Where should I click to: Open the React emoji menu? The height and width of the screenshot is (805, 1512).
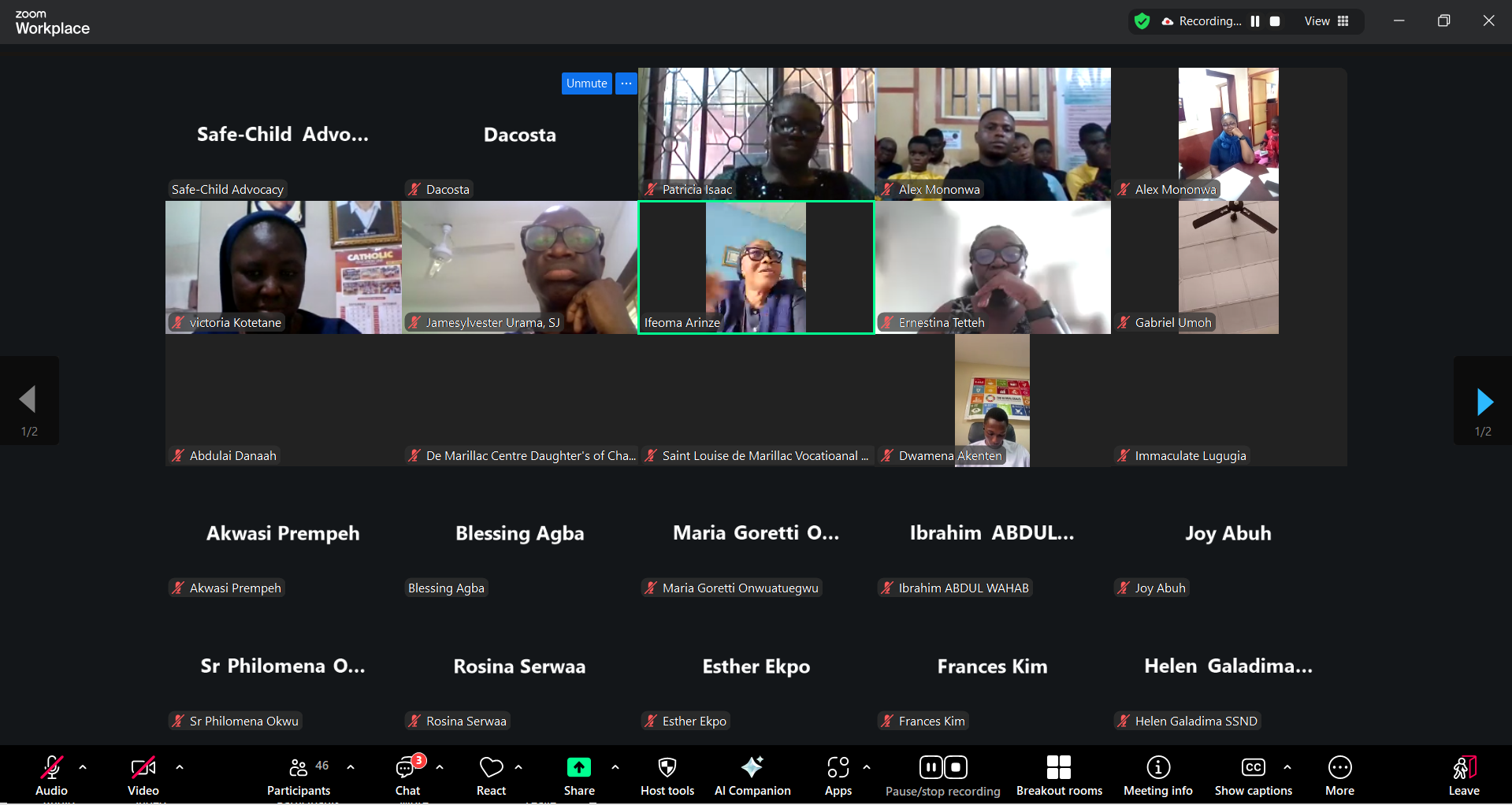click(x=491, y=775)
